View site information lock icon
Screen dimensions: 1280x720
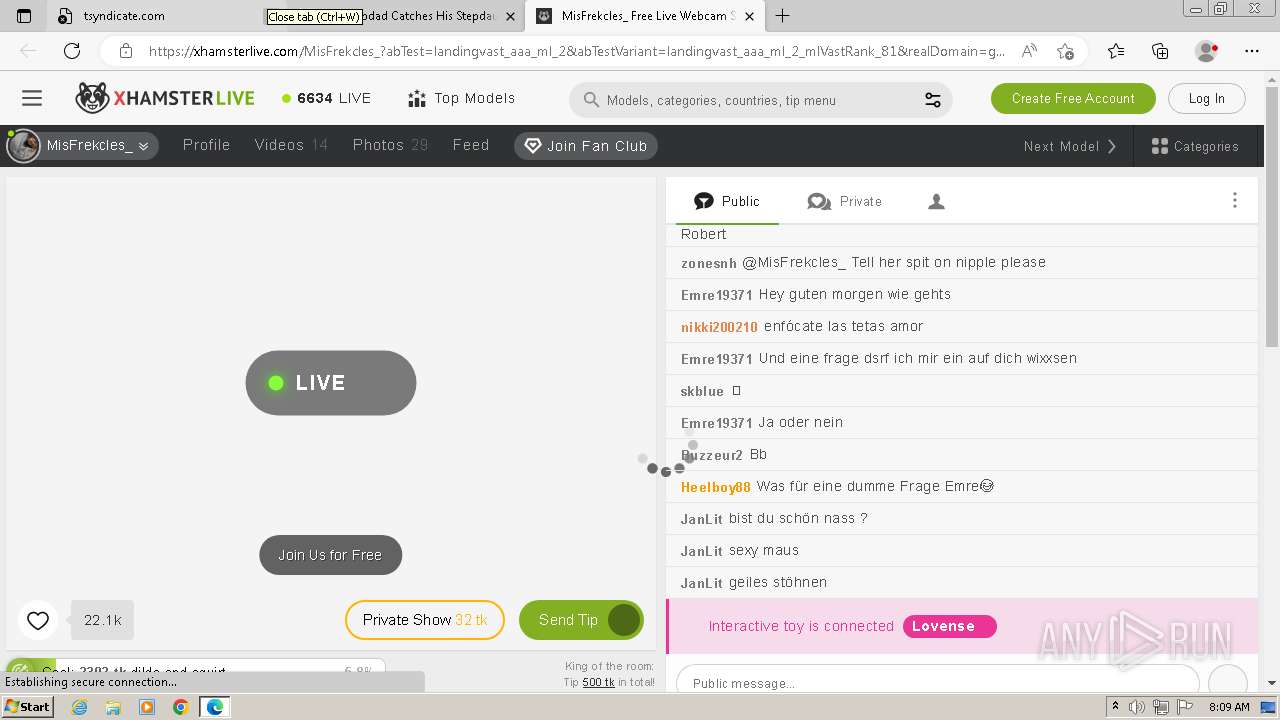pyautogui.click(x=125, y=51)
